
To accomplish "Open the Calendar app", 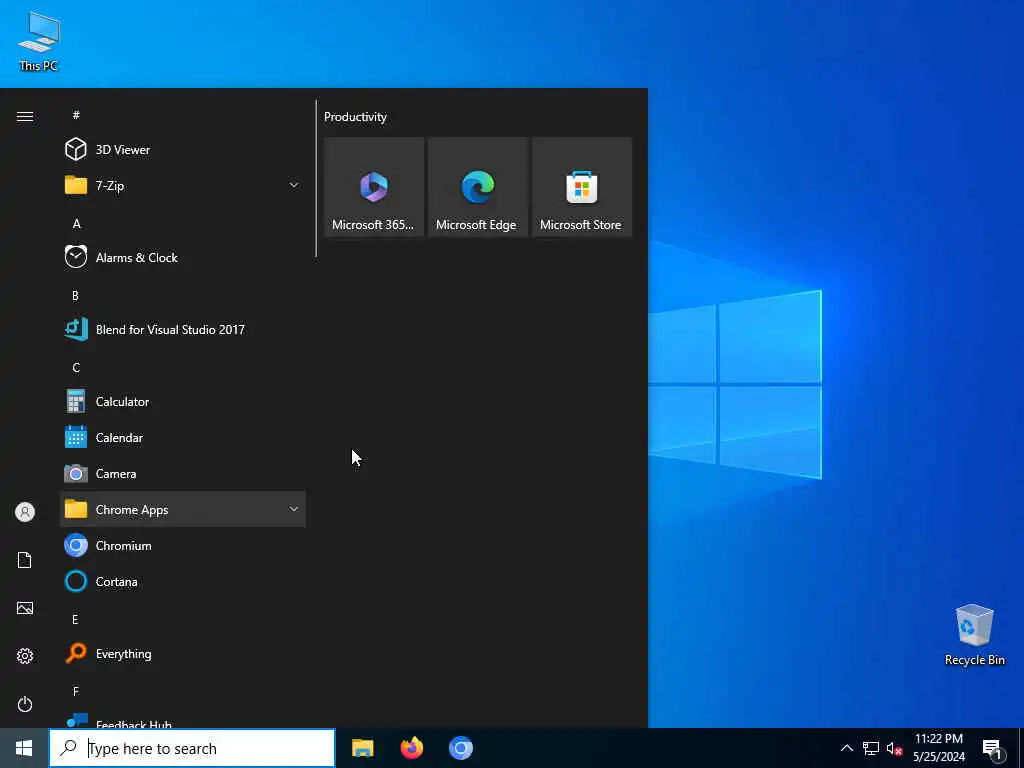I will point(183,438).
